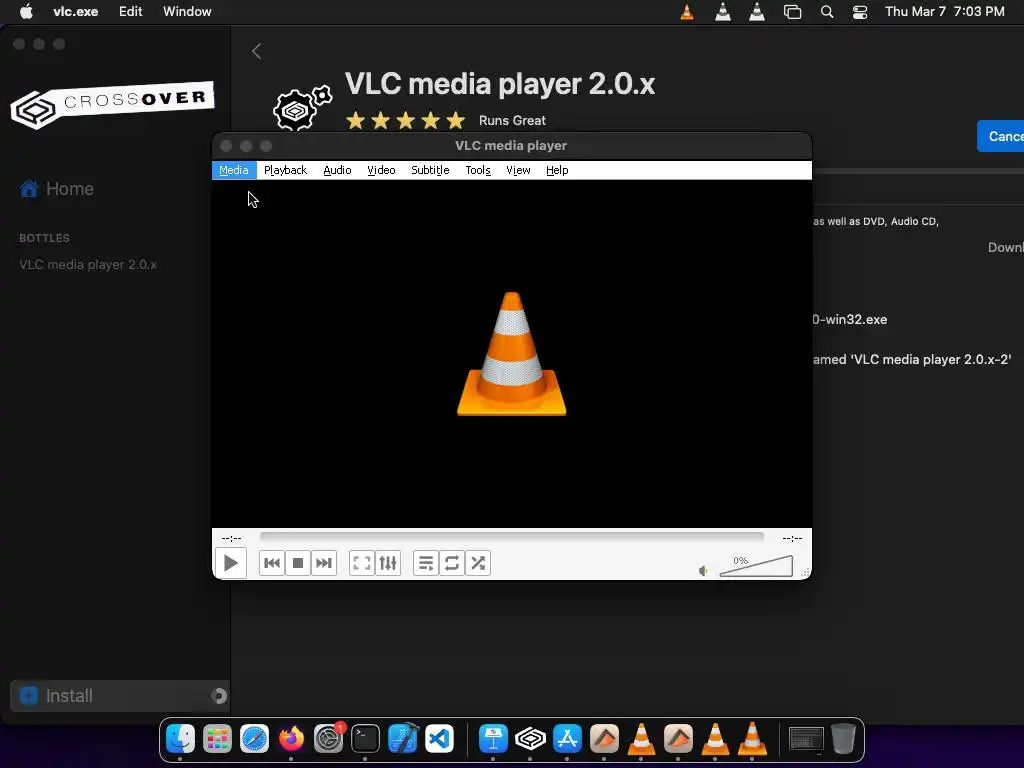1024x768 pixels.
Task: Restore the minimized window thumbnail in Dock
Action: [806, 739]
